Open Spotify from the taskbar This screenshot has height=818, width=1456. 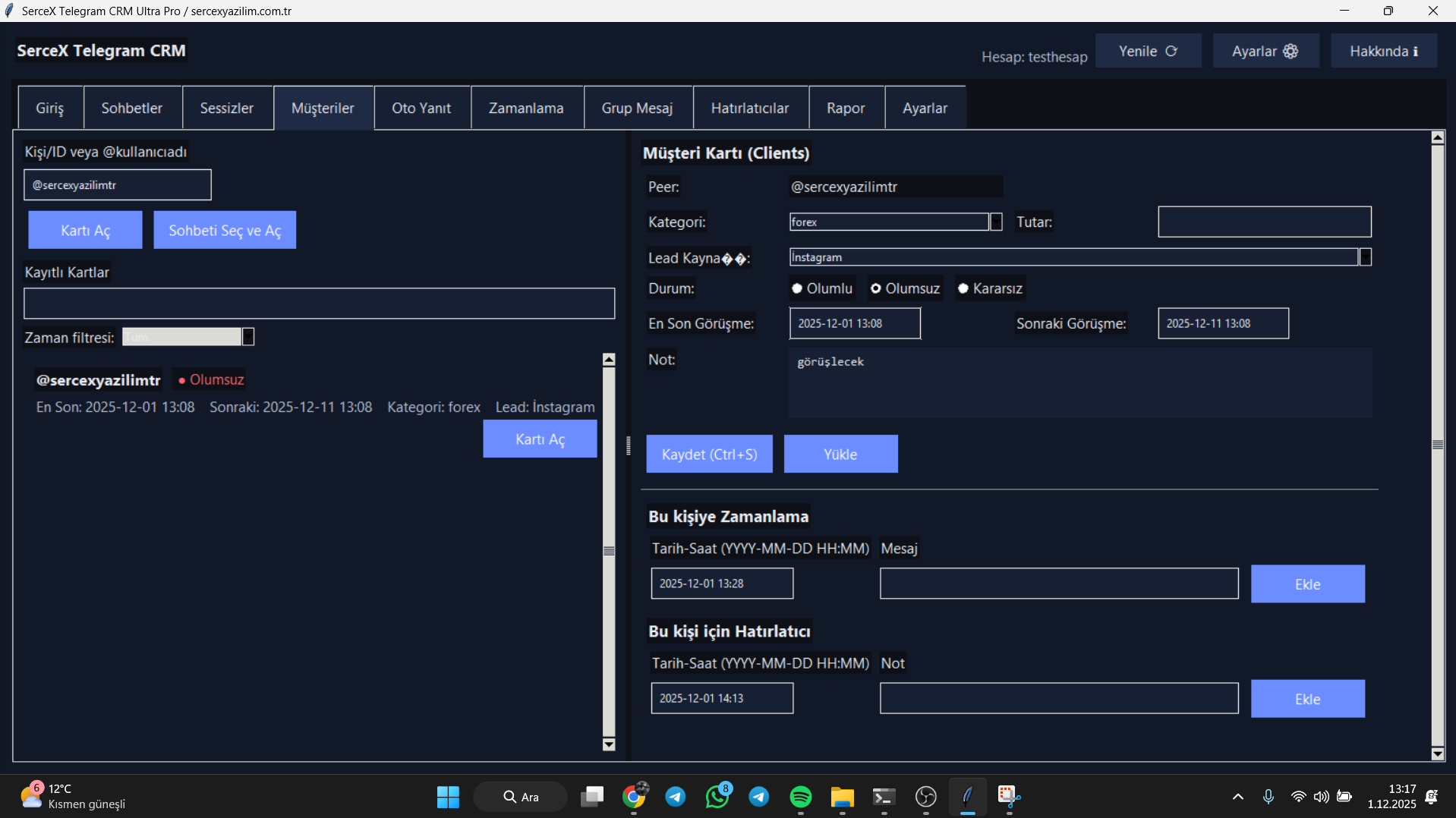point(800,797)
